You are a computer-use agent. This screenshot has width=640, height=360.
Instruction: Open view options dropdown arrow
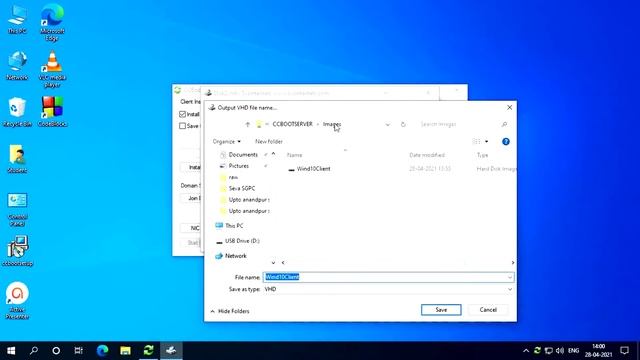click(487, 142)
